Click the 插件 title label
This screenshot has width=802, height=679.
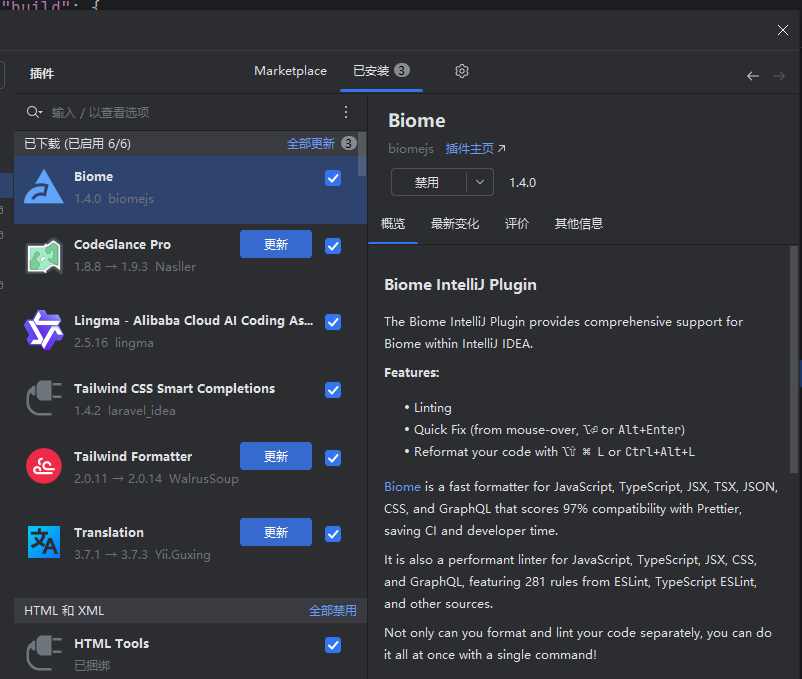pos(42,74)
